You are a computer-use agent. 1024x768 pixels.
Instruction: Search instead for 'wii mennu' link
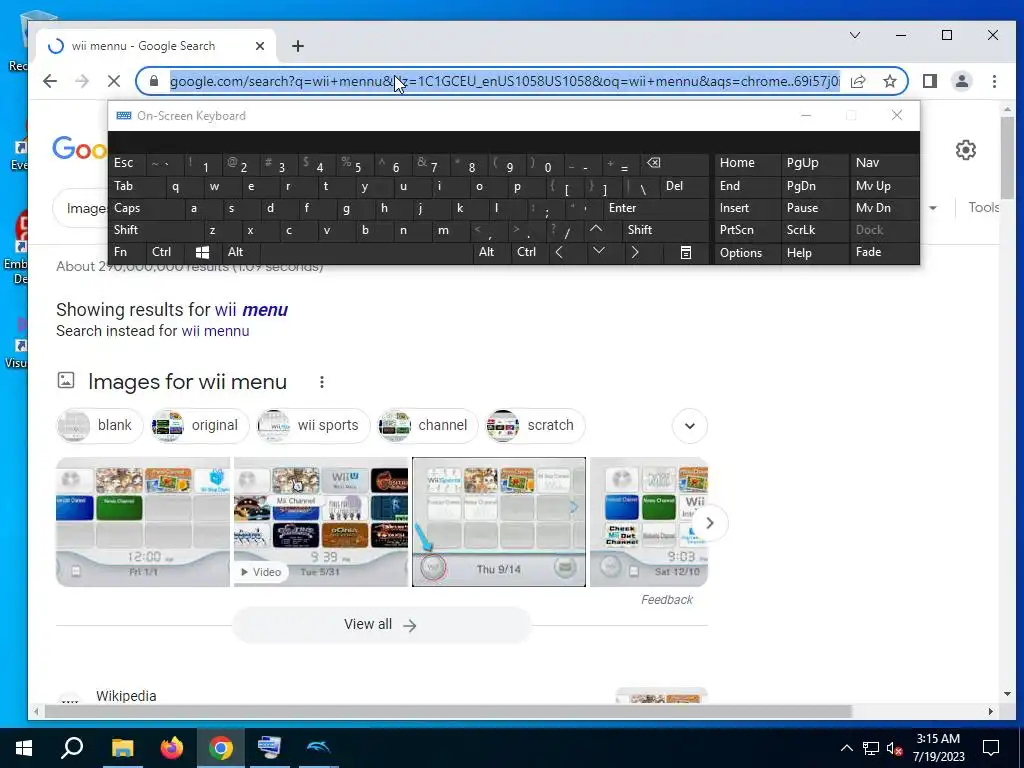point(216,331)
